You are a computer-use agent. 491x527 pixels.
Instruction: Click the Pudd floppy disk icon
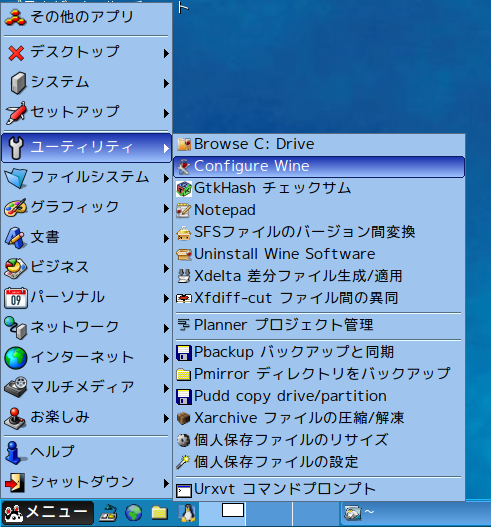click(x=184, y=397)
